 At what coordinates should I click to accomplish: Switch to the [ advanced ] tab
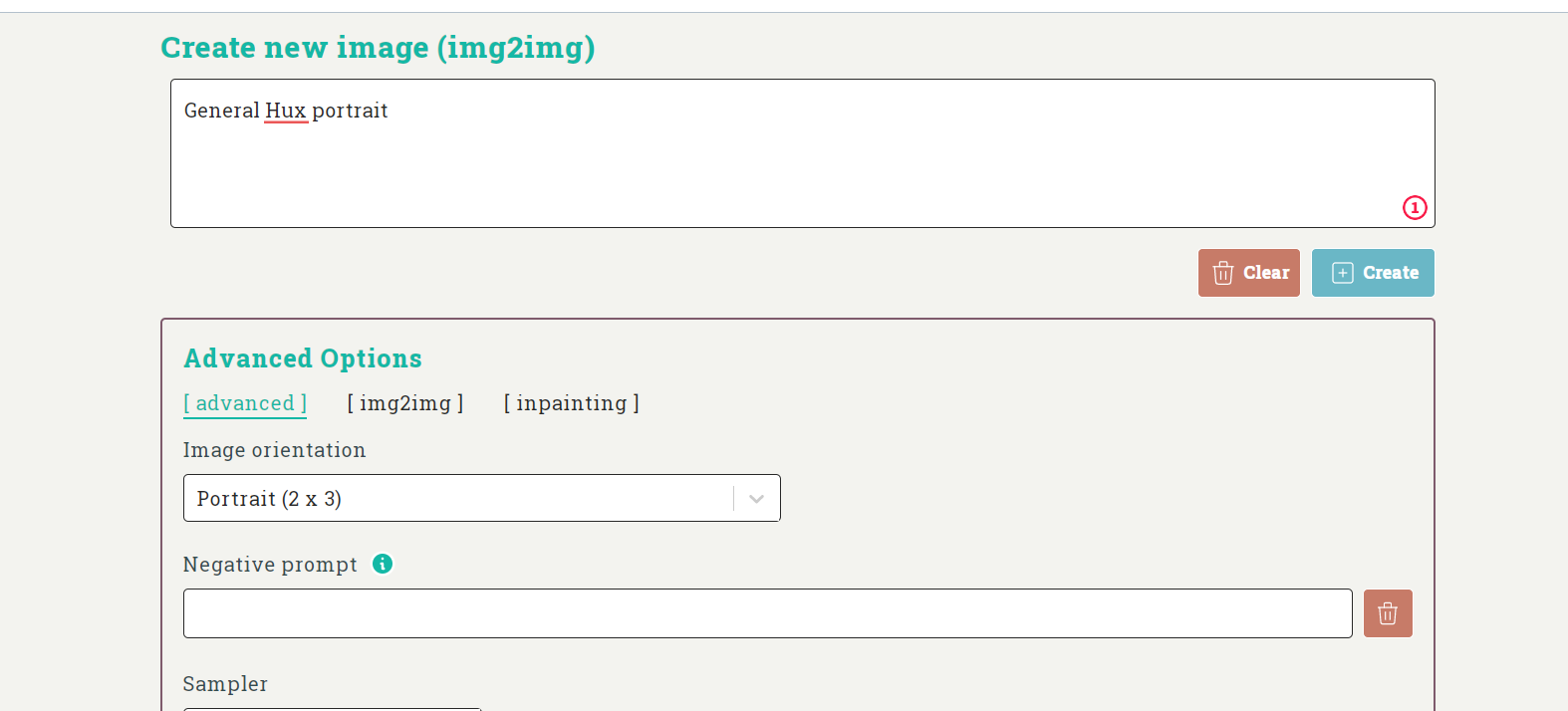click(245, 403)
